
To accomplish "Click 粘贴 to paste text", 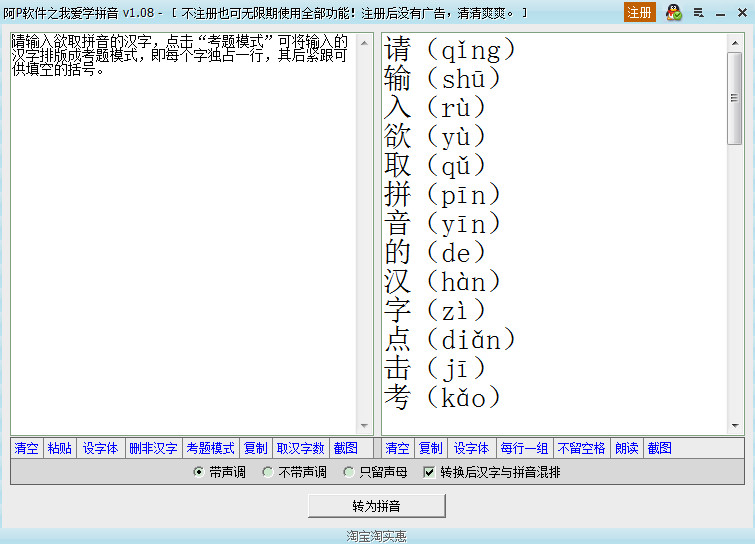I will coord(60,448).
